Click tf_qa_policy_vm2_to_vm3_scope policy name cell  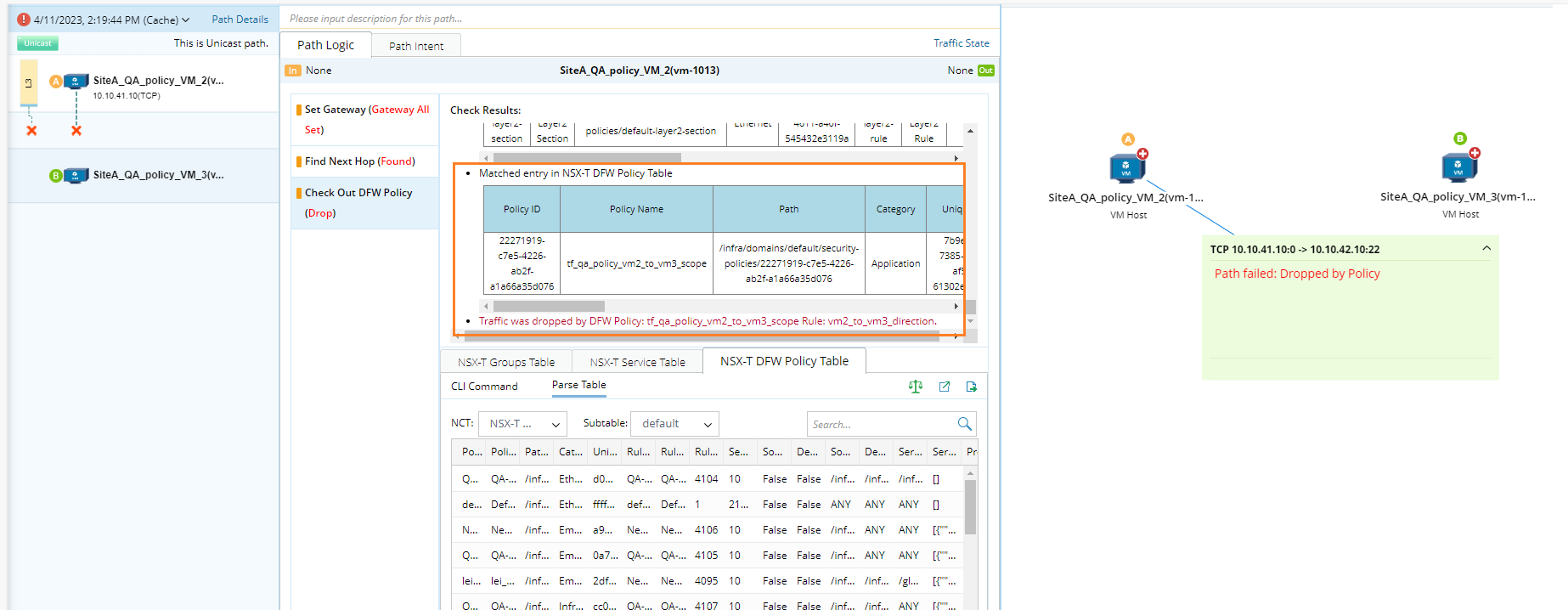[636, 264]
